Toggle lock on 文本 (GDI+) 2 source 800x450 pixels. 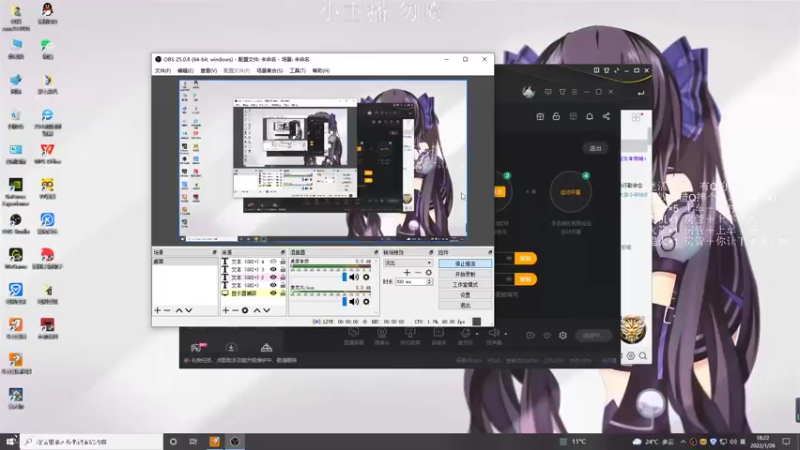tap(283, 278)
